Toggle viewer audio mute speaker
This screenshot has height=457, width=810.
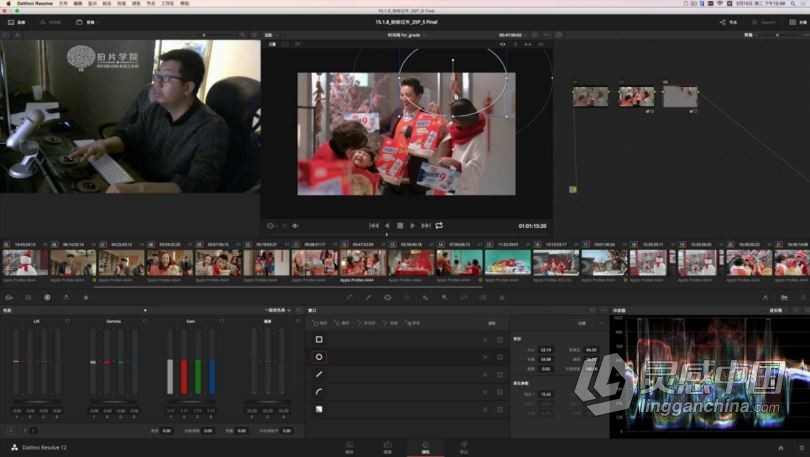[x=295, y=226]
